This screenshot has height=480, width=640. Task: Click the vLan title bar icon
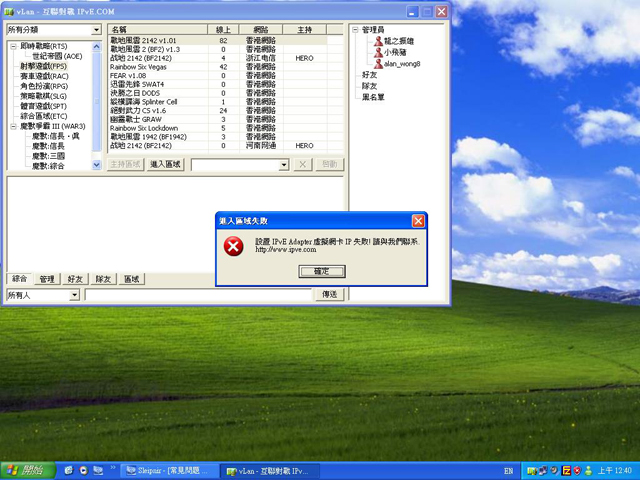coord(9,11)
